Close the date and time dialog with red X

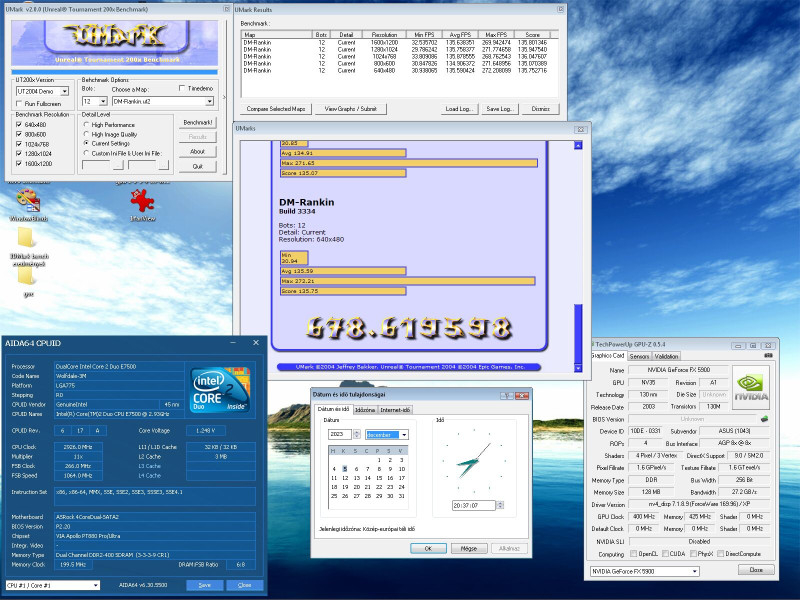521,395
